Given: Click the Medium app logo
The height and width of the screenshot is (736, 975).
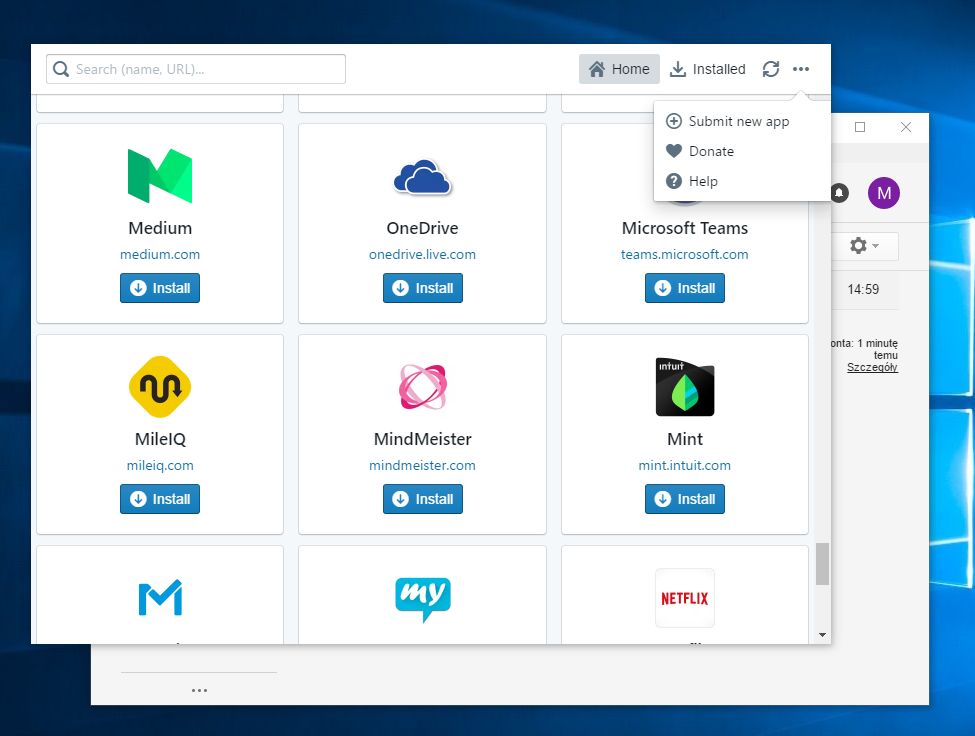Looking at the screenshot, I should 160,176.
